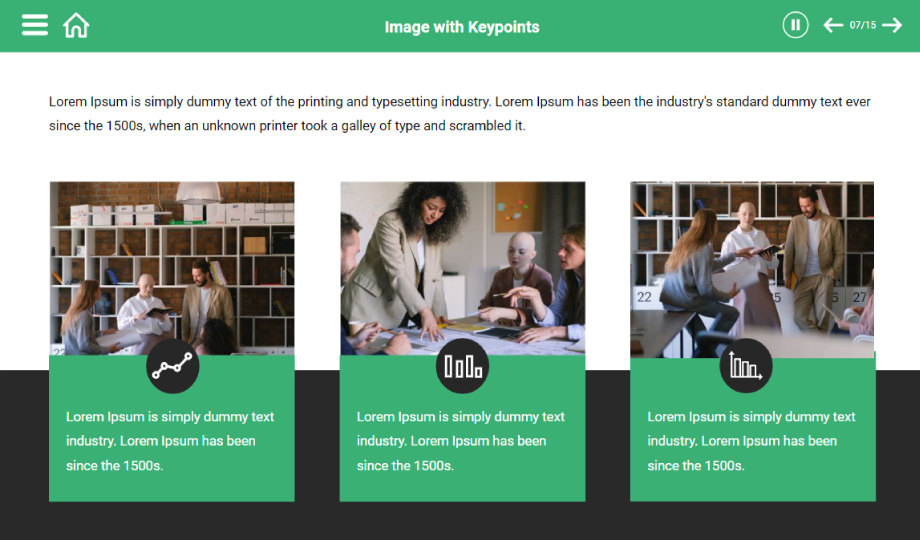920x540 pixels.
Task: Click the 'Image with Keypoints' title
Action: pyautogui.click(x=461, y=27)
